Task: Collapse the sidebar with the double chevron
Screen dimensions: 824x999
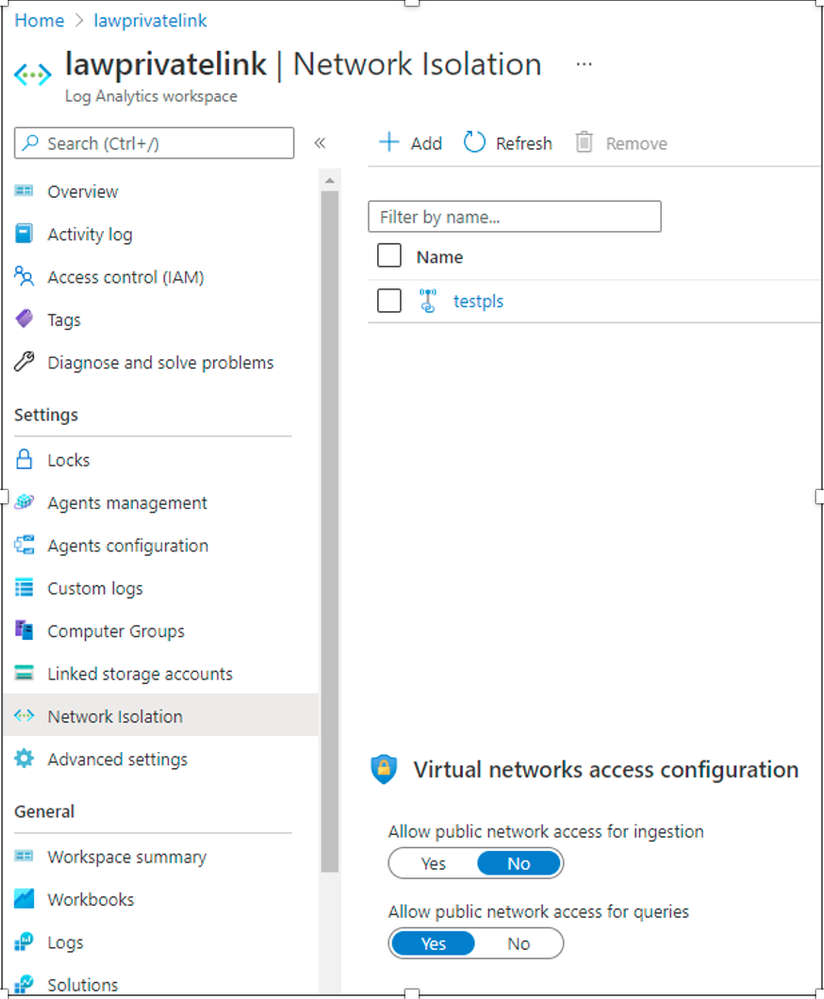Action: click(320, 143)
